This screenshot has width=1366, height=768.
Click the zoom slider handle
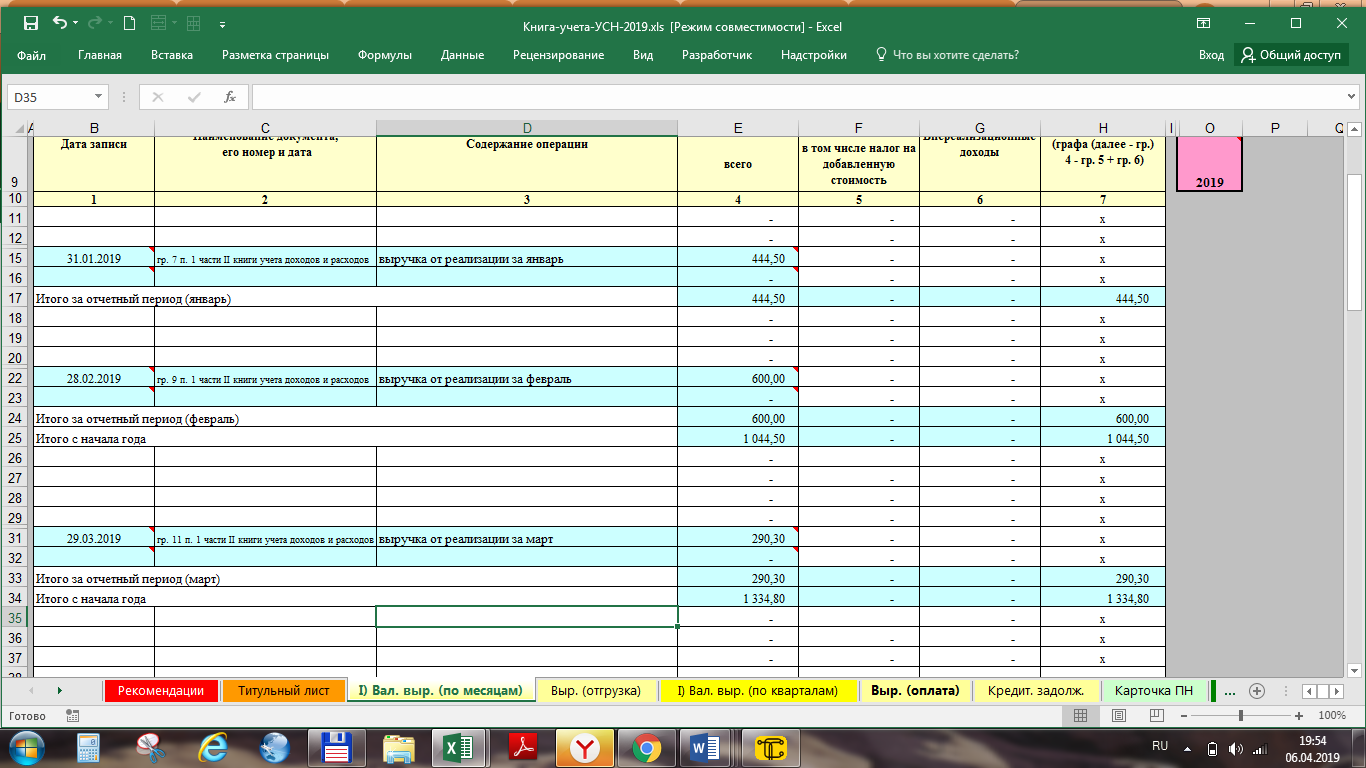[x=1241, y=716]
